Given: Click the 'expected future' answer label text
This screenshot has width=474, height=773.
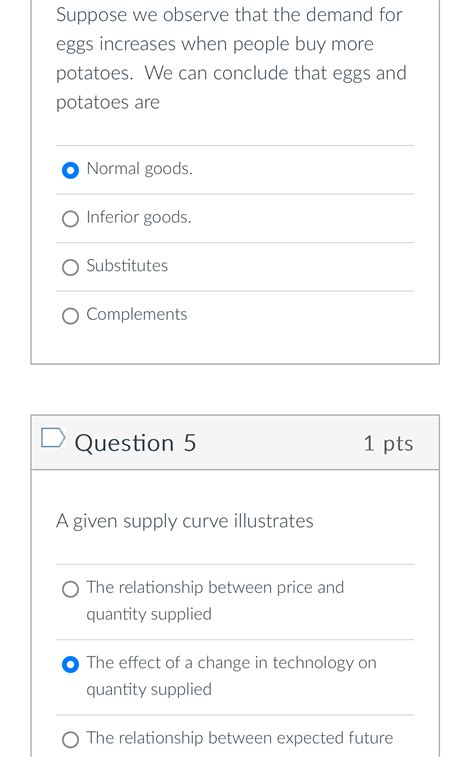Looking at the screenshot, I should pos(240,738).
